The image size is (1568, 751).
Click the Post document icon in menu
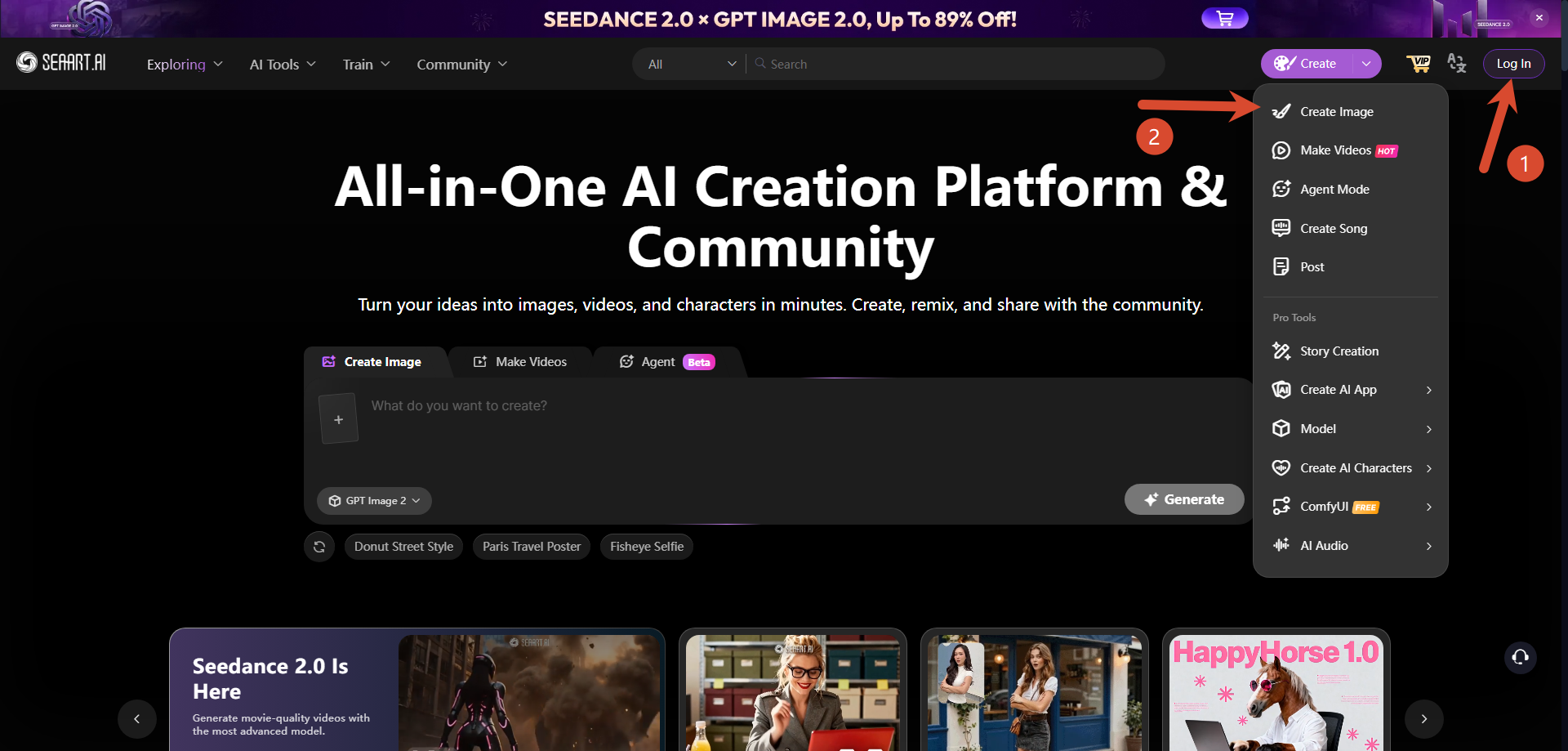coord(1281,267)
